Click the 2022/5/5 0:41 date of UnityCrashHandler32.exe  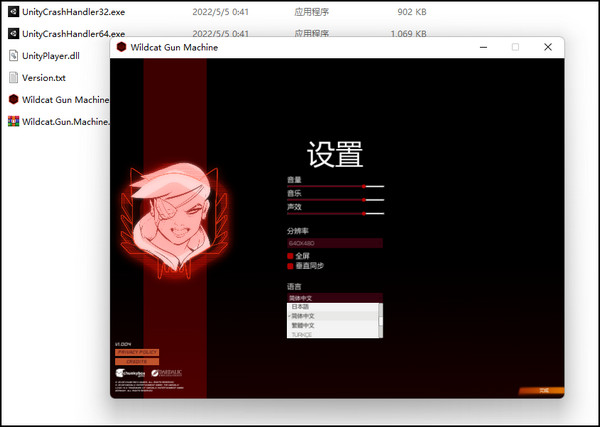[x=220, y=12]
